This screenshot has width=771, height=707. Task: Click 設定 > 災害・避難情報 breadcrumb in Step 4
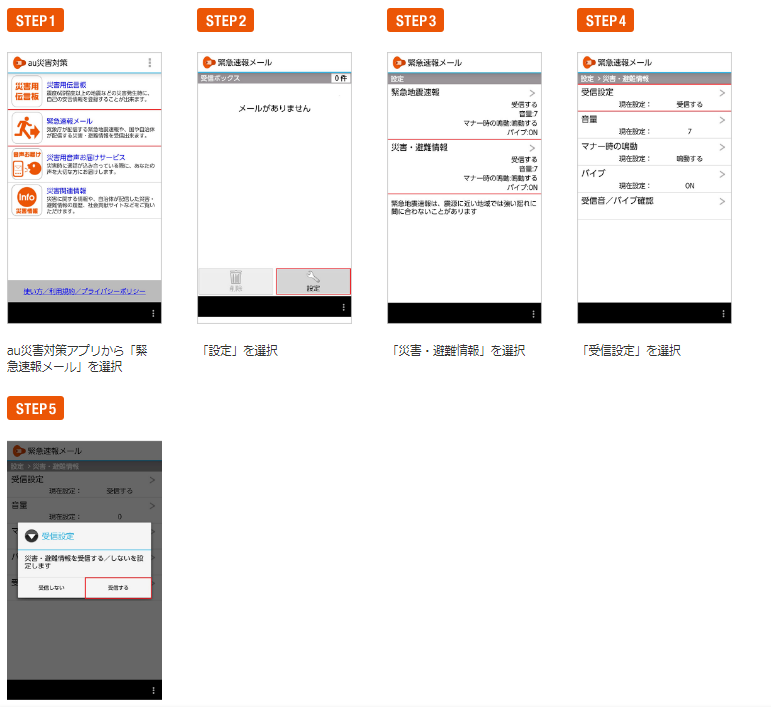click(615, 79)
